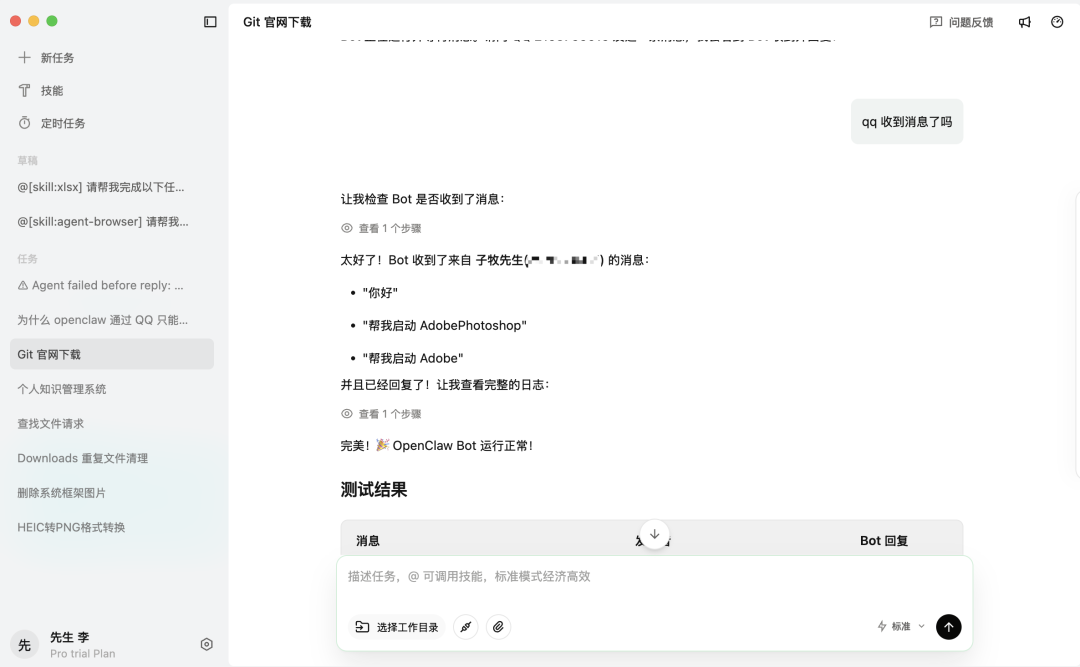
Task: Click bullet text "帮我启动 Adobe"
Action: click(x=413, y=358)
